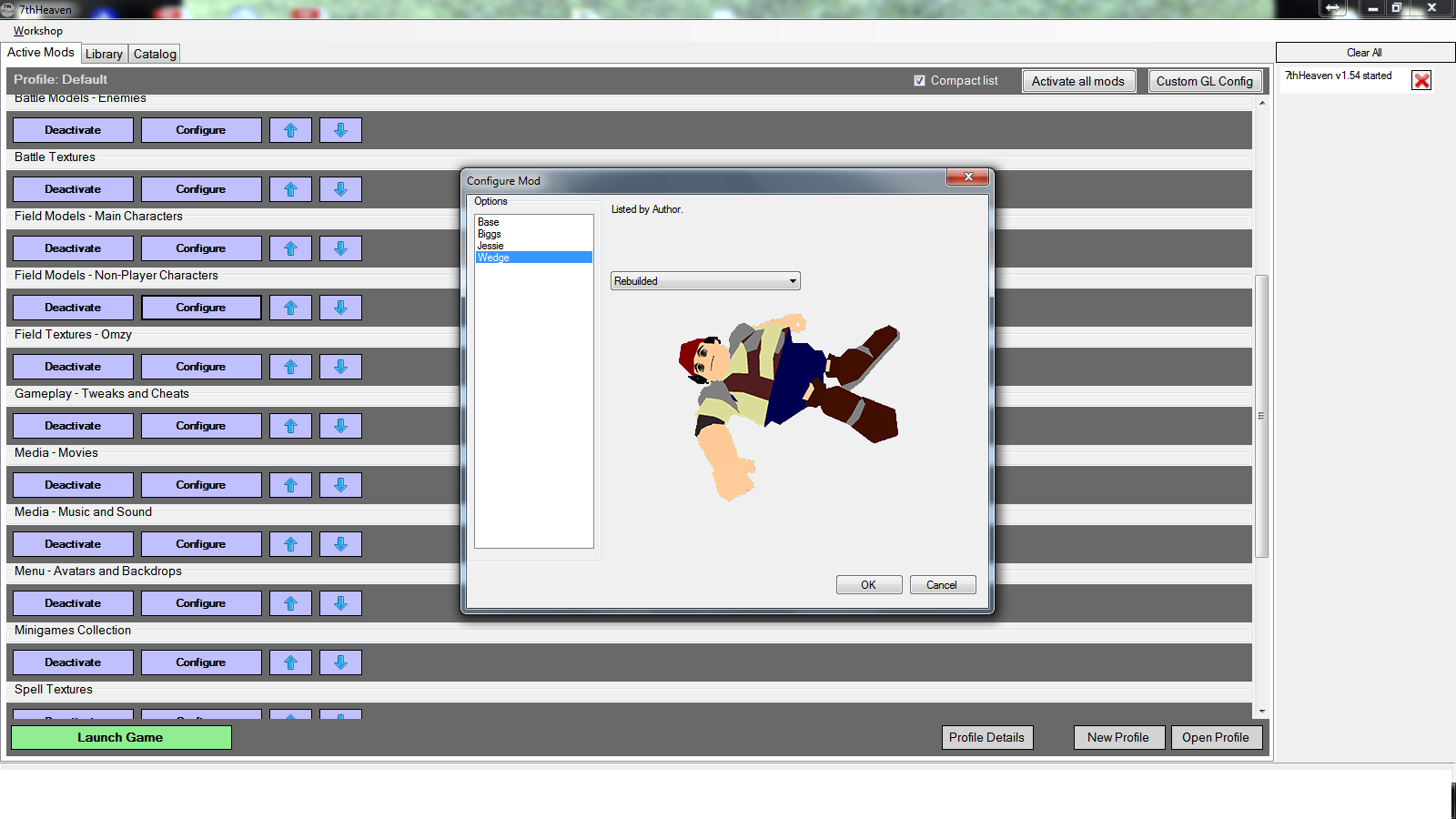
Task: Move Battle Models - Enemies mod up
Action: pyautogui.click(x=291, y=130)
